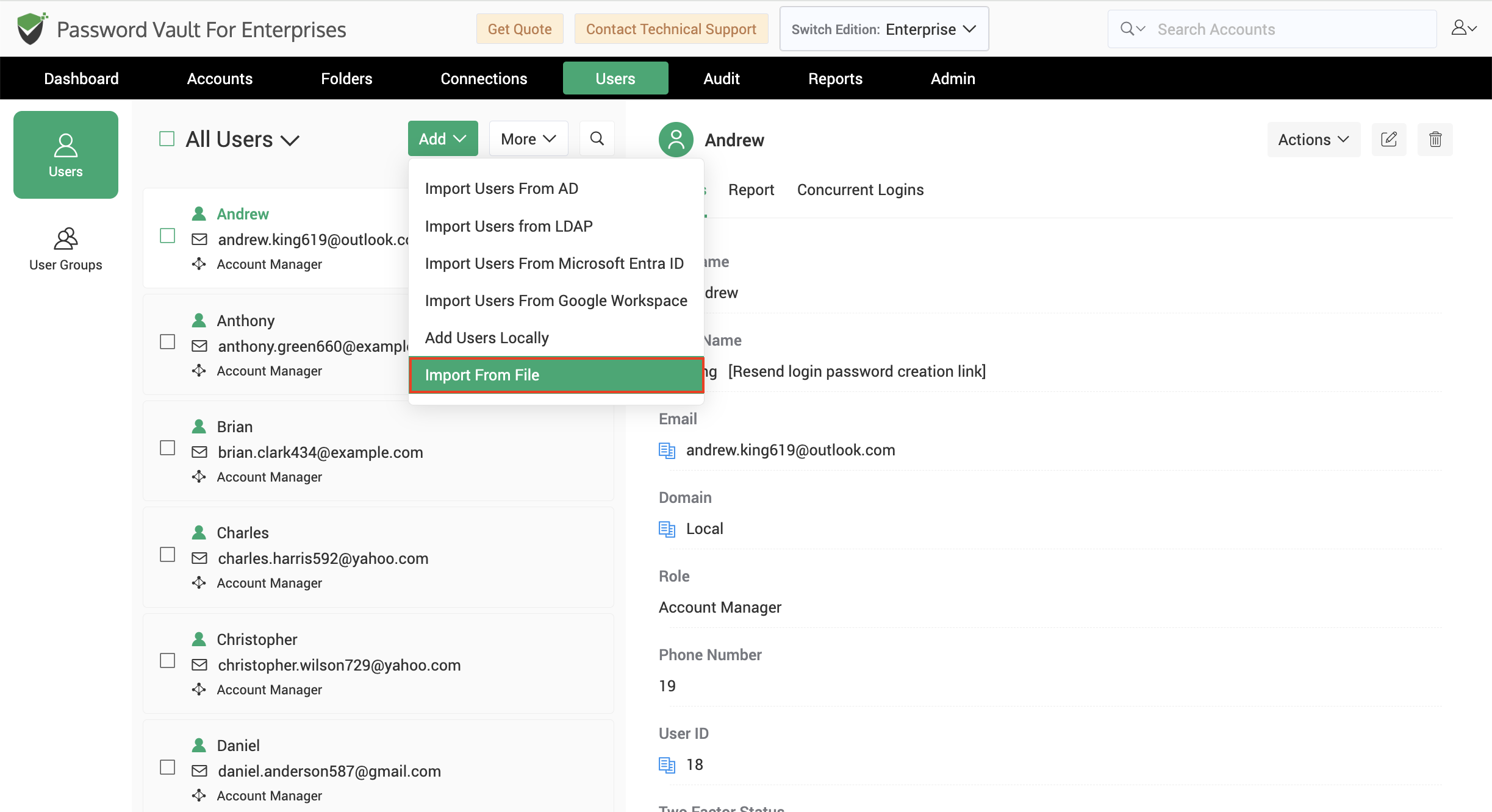This screenshot has height=812, width=1492.
Task: Open the user profile icon menu
Action: click(x=1463, y=28)
